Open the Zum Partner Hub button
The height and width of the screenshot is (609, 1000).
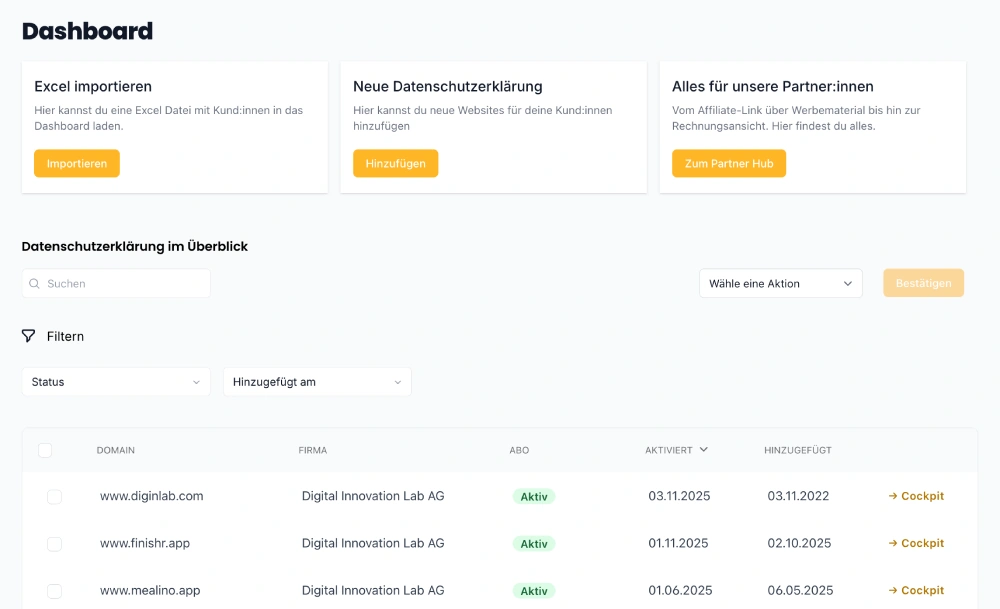[x=728, y=164]
